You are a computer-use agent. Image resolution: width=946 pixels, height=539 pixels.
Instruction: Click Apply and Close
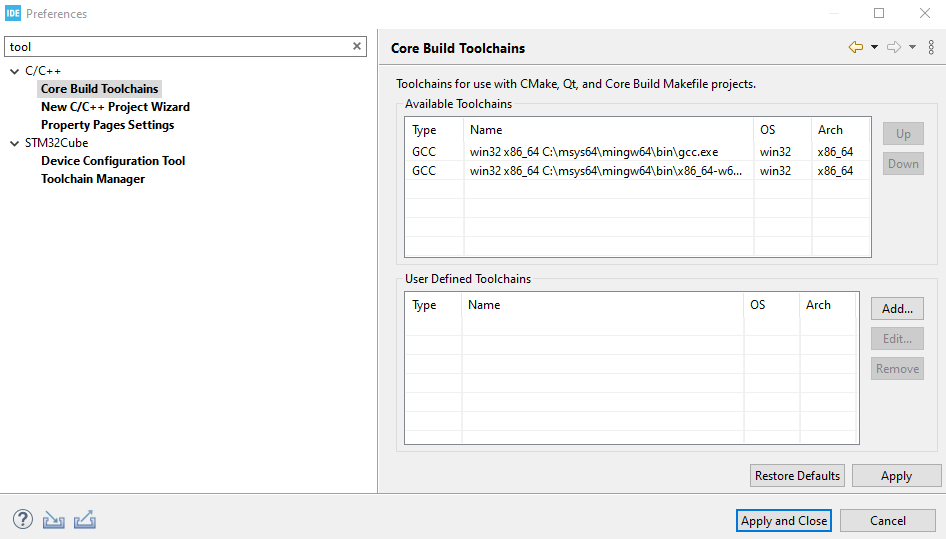click(x=784, y=520)
